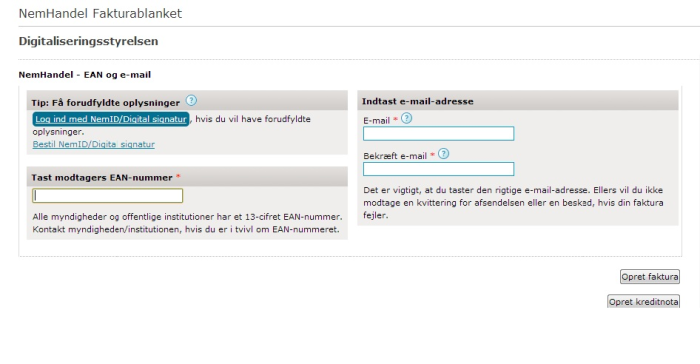This screenshot has height=364, width=700.
Task: Click the 'Det er vigtigt' e-mail notice paragraph
Action: (x=513, y=203)
